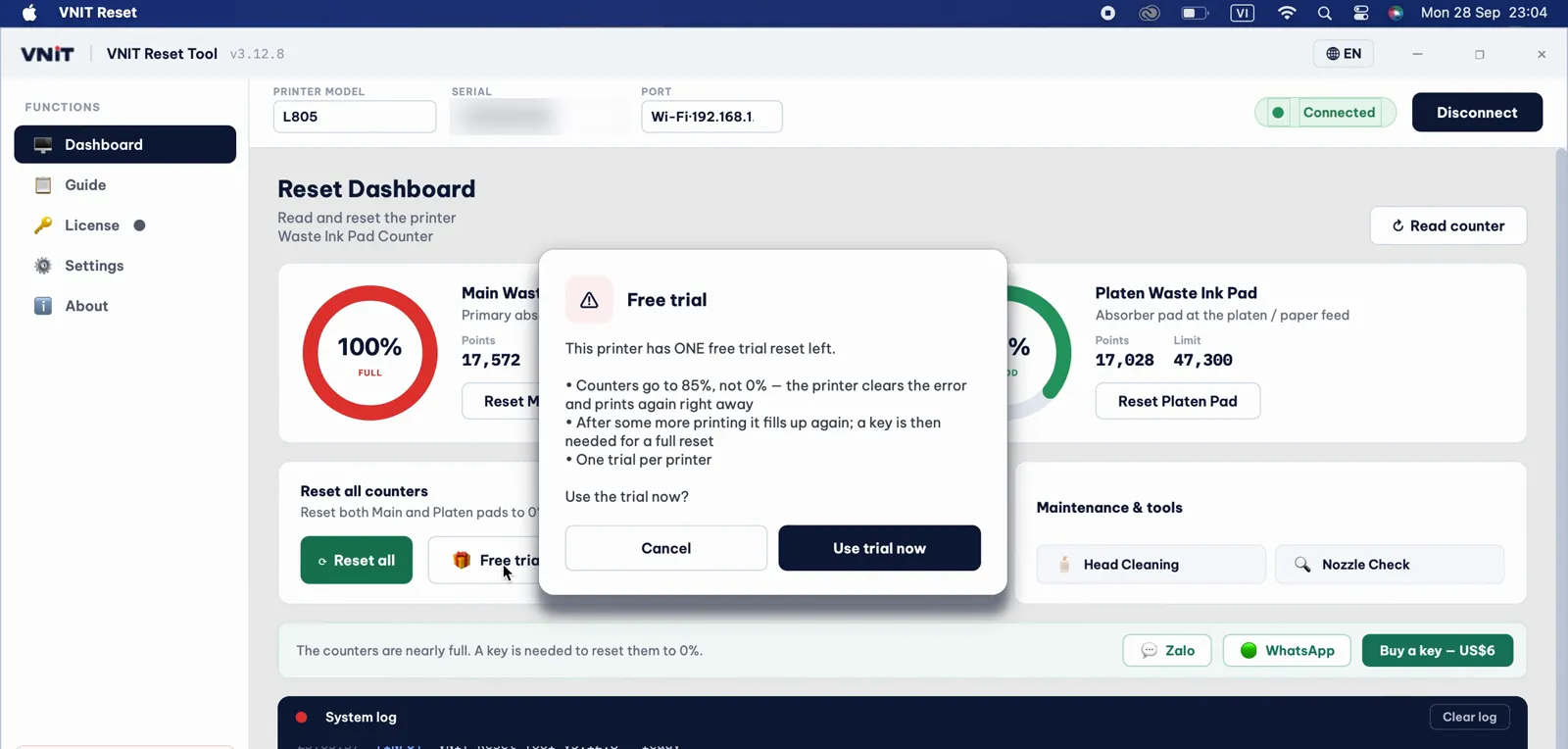Click the VNIT logo in the header
This screenshot has width=1568, height=749.
[47, 54]
